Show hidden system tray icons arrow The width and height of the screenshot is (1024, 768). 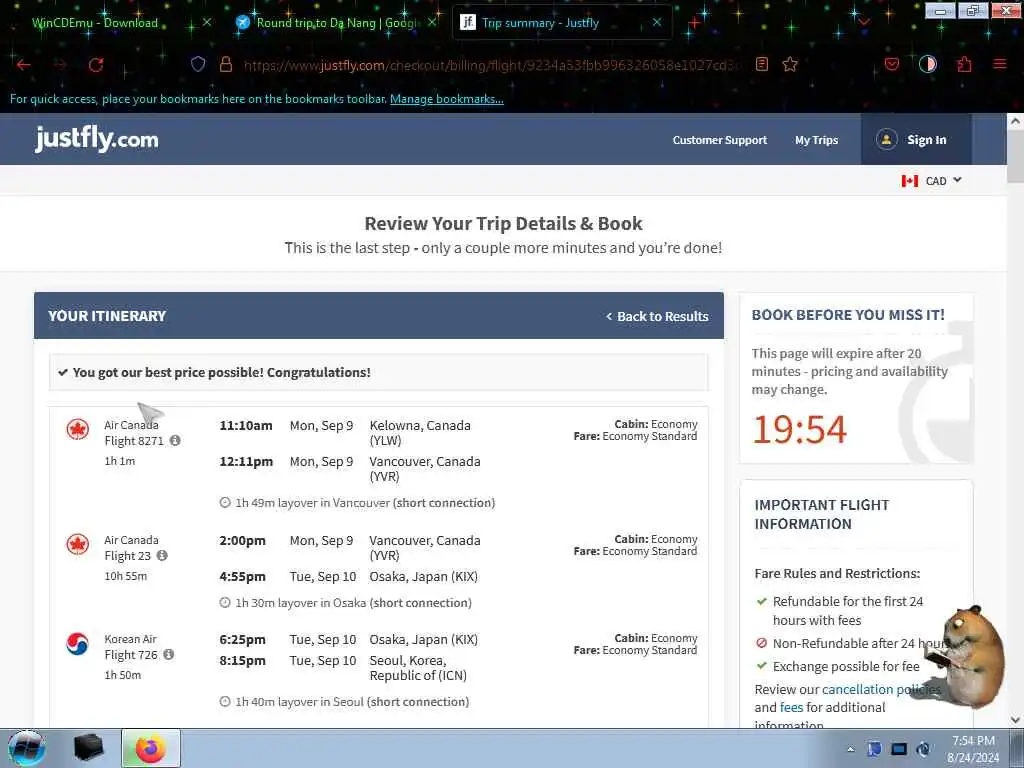[x=850, y=750]
